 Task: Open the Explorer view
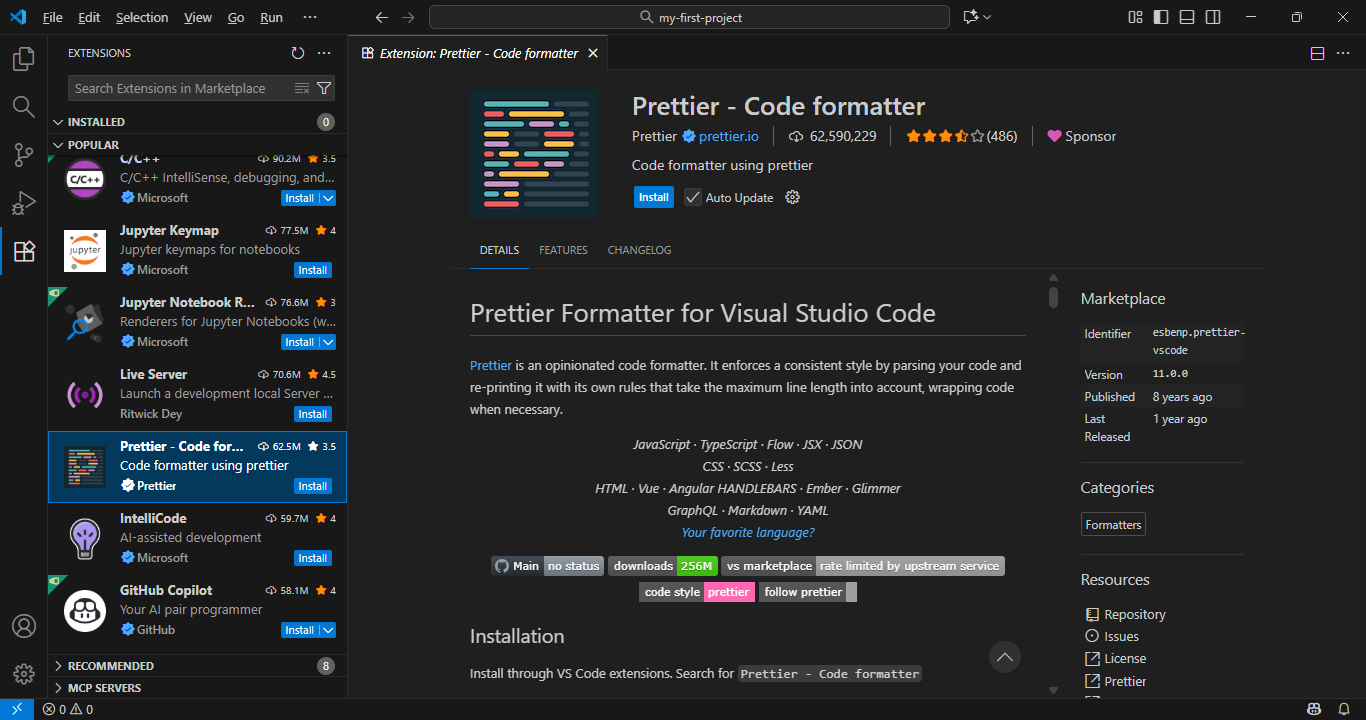pos(23,59)
